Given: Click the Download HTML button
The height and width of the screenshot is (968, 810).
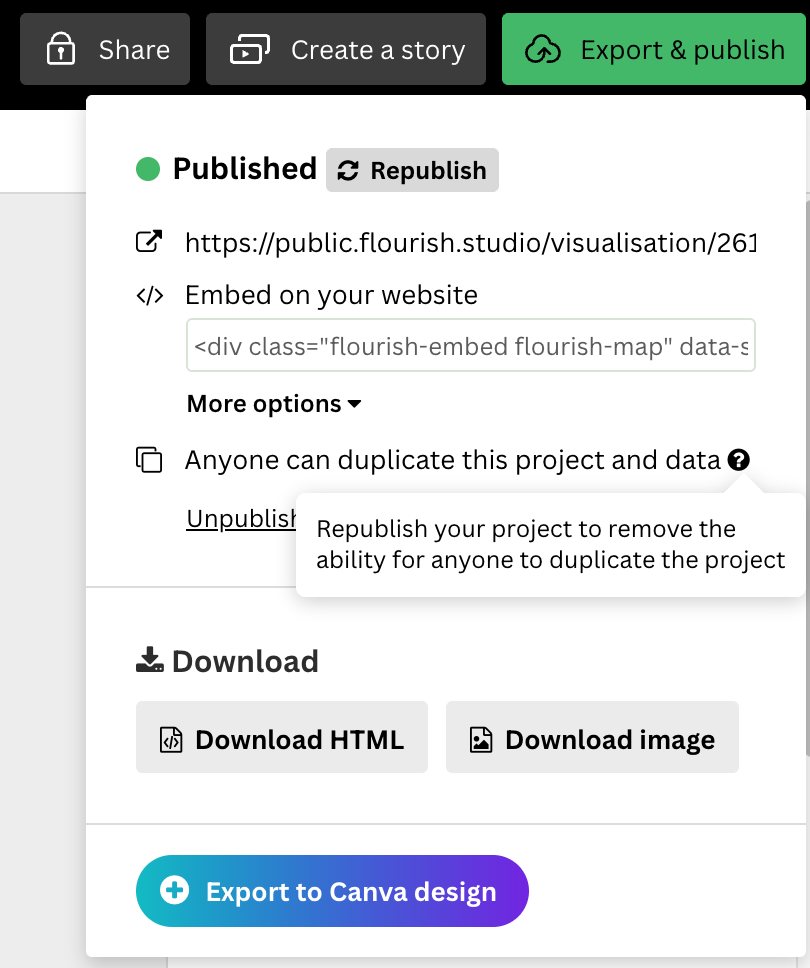Looking at the screenshot, I should [x=282, y=738].
